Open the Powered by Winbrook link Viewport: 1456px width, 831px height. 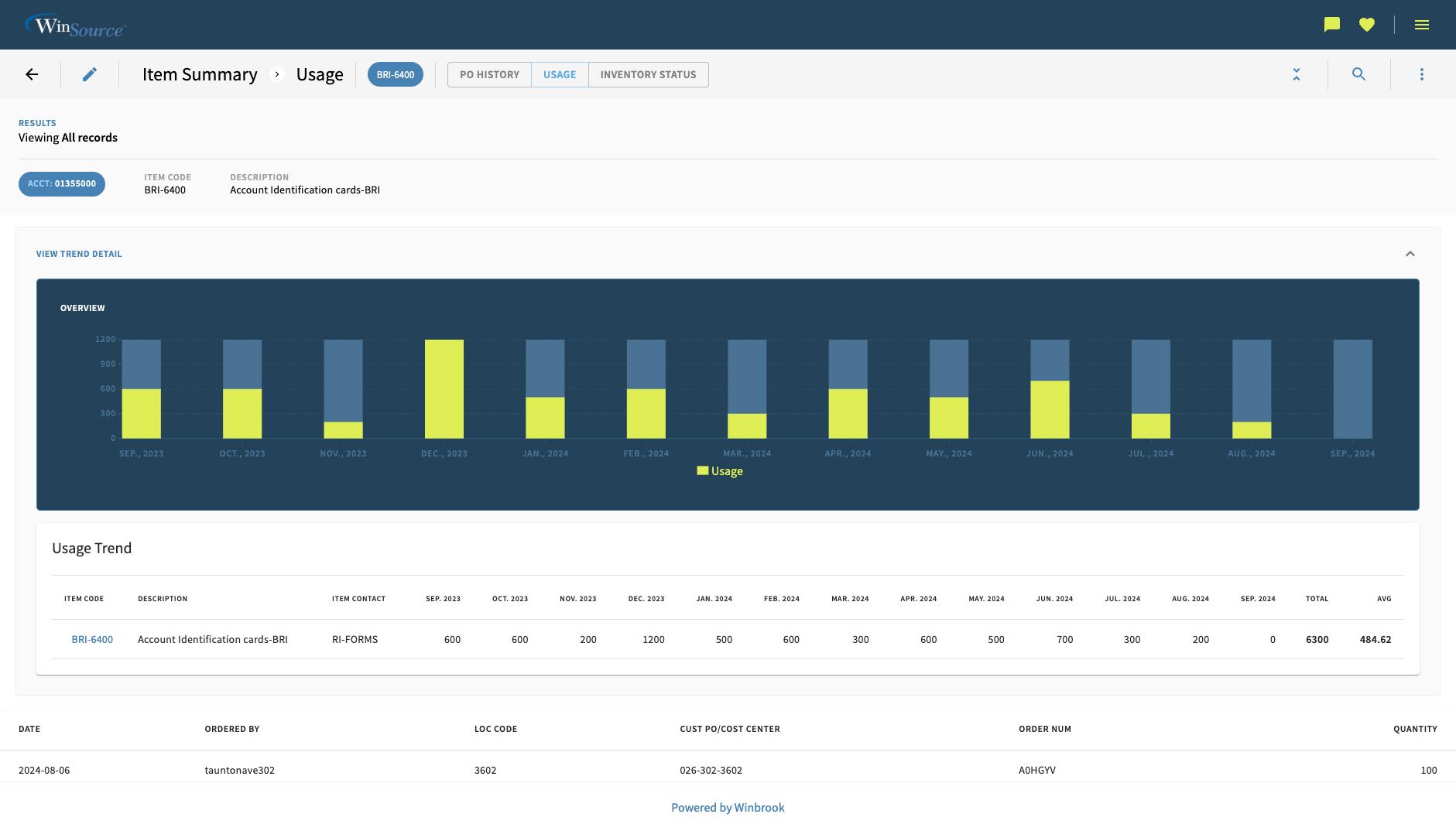coord(727,807)
